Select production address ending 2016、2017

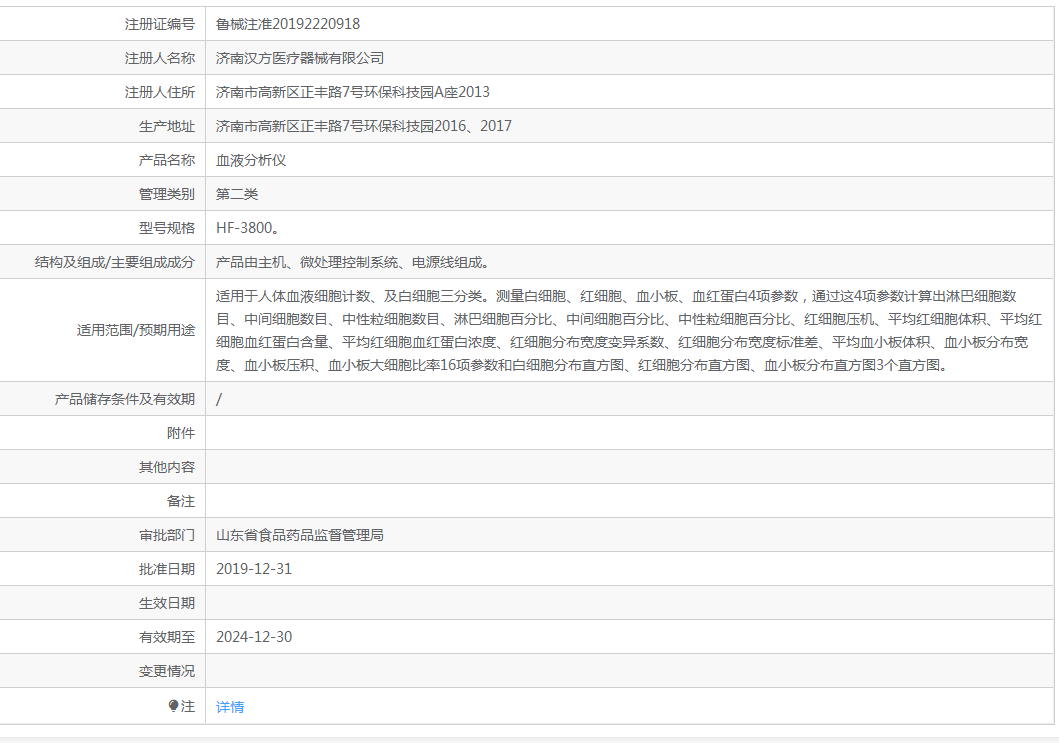point(363,126)
